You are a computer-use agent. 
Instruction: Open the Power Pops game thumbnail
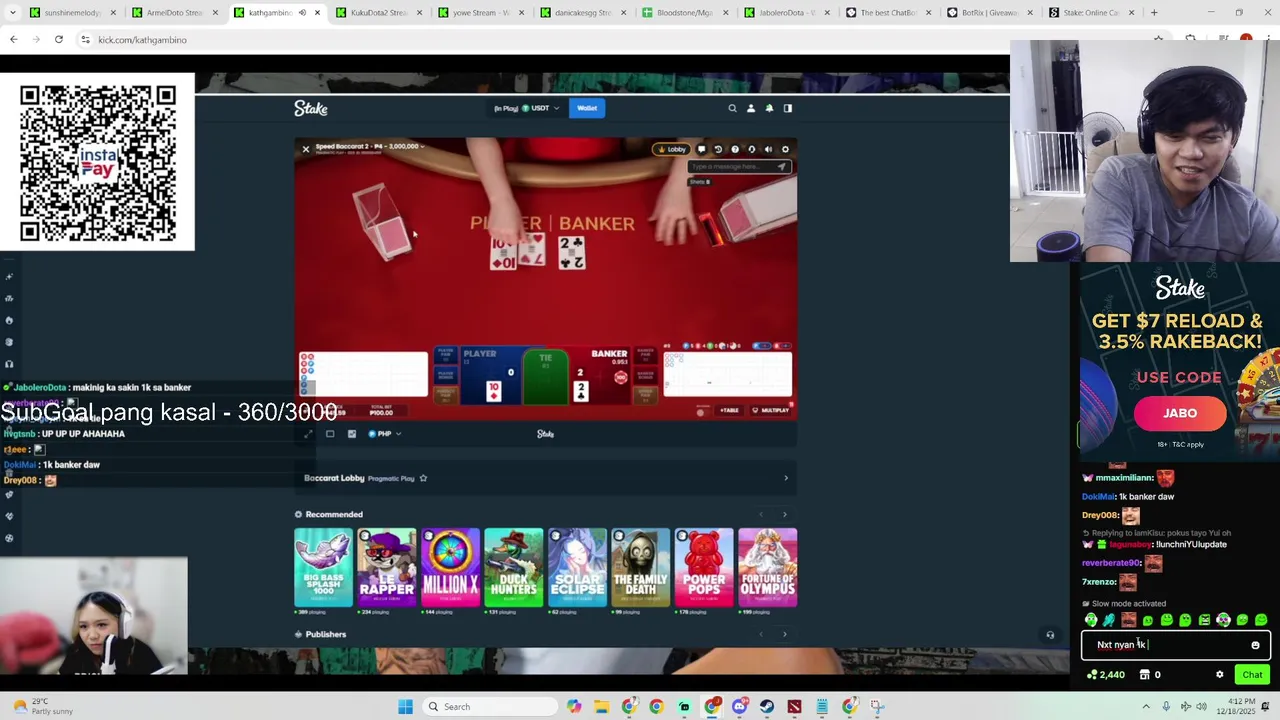704,567
